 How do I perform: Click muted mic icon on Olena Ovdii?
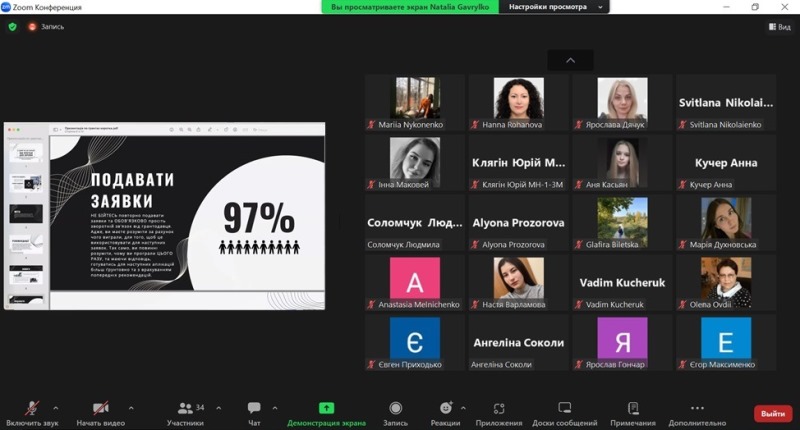click(683, 305)
